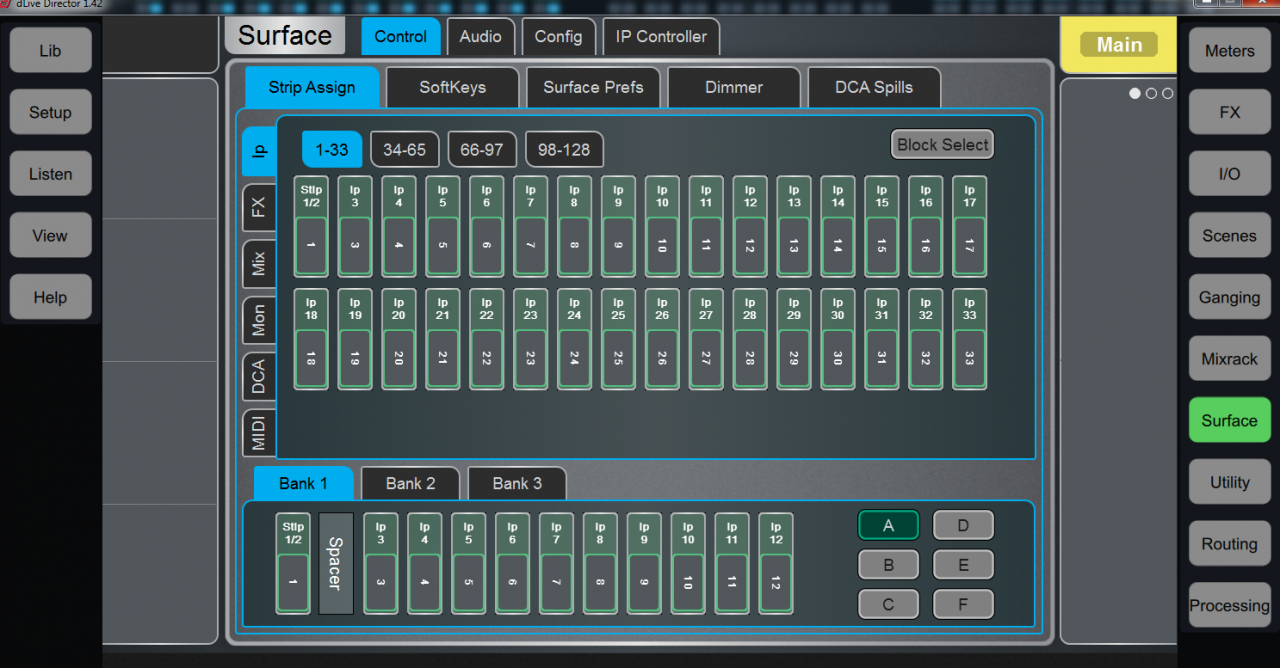The image size is (1280, 668).
Task: Select the Ip 24 channel strip
Action: click(574, 340)
